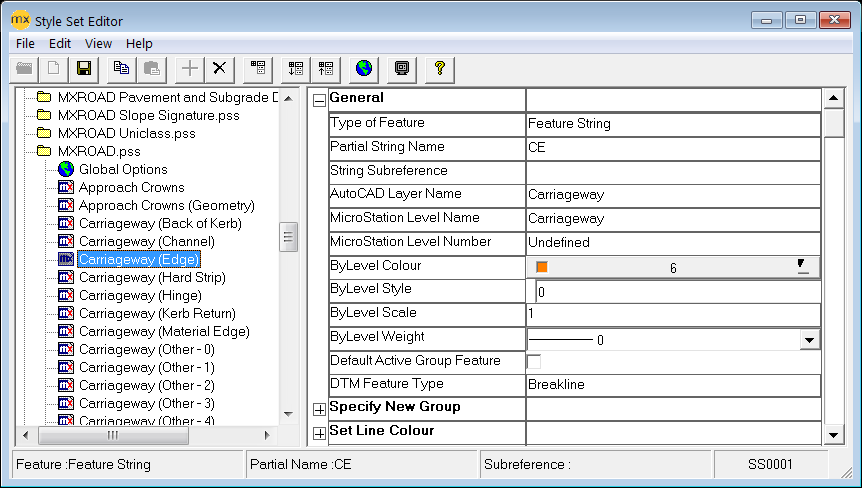This screenshot has height=488, width=862.
Task: Click the grid list toolbar icon without arrows
Action: [258, 69]
